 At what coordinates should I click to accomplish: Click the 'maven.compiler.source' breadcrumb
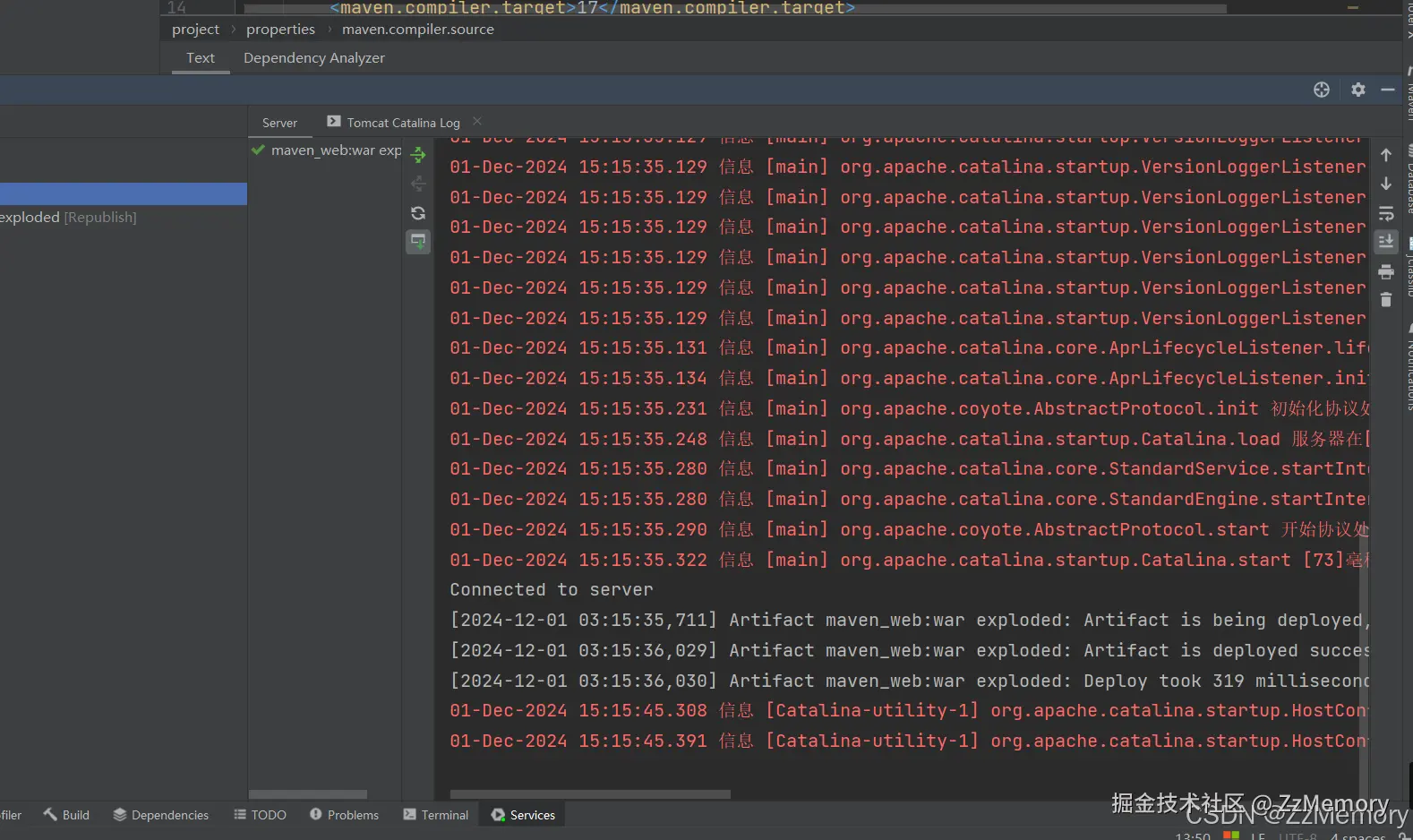pyautogui.click(x=418, y=30)
